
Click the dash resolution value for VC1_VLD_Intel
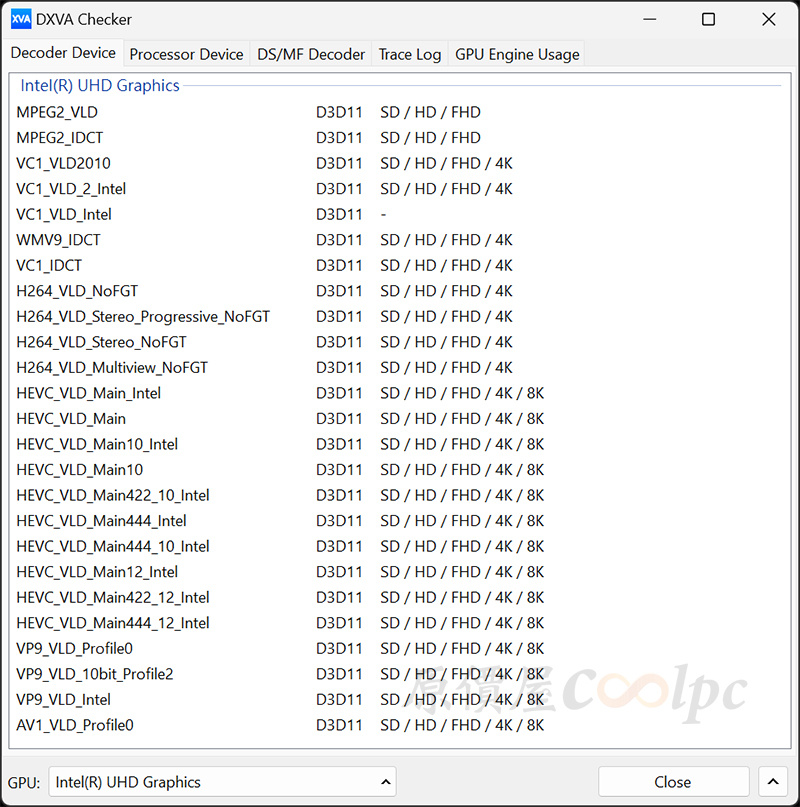coord(384,215)
